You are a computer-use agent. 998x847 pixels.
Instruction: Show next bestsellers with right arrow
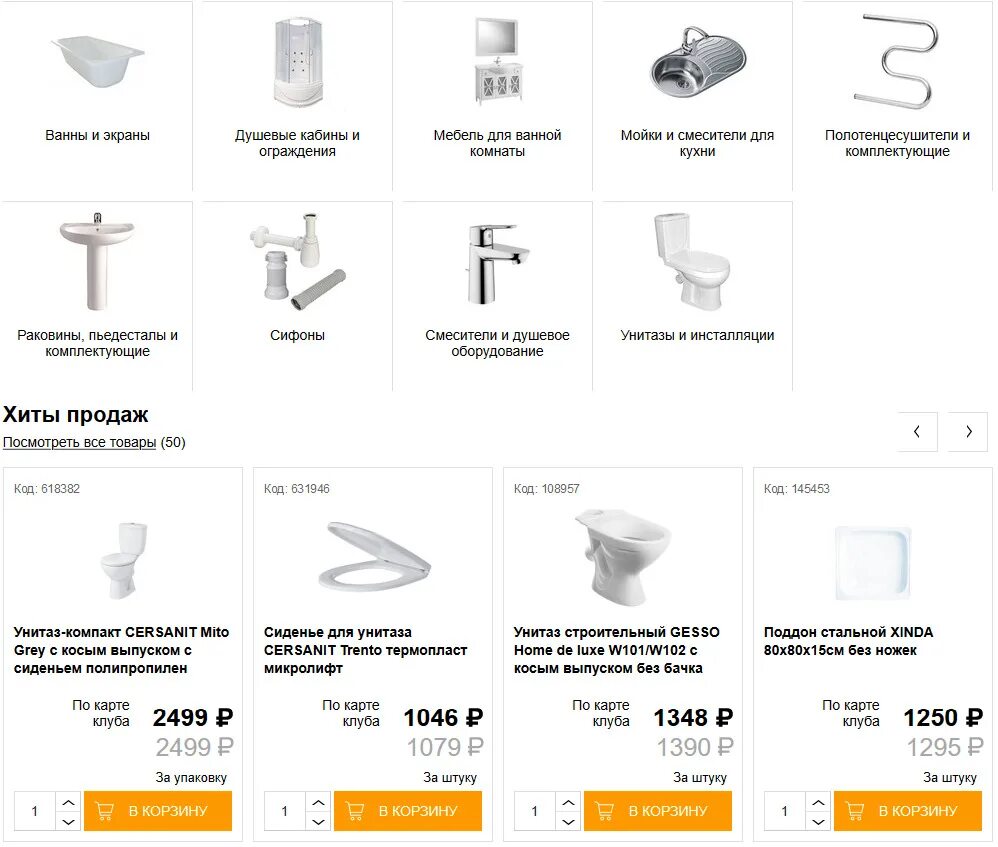967,431
